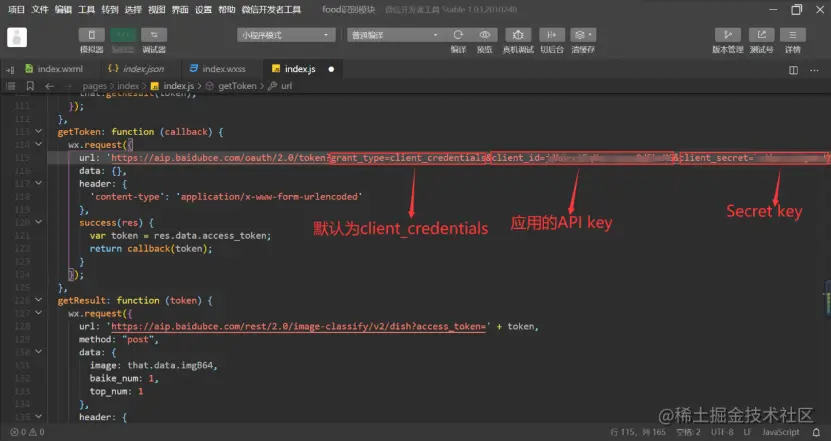
Task: Collapse the success(res) block at line 120
Action: 39,222
